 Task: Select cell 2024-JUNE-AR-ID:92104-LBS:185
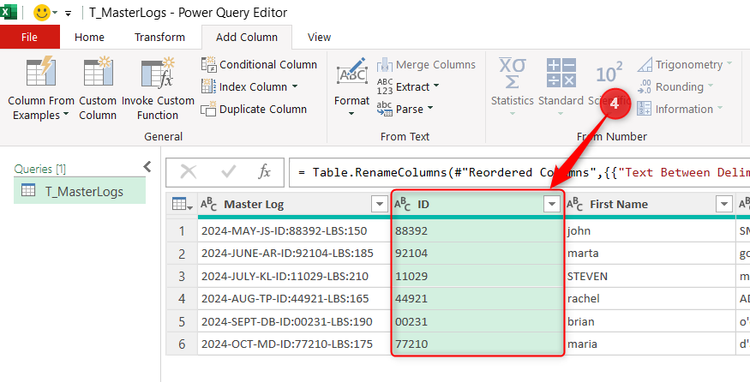(x=294, y=253)
